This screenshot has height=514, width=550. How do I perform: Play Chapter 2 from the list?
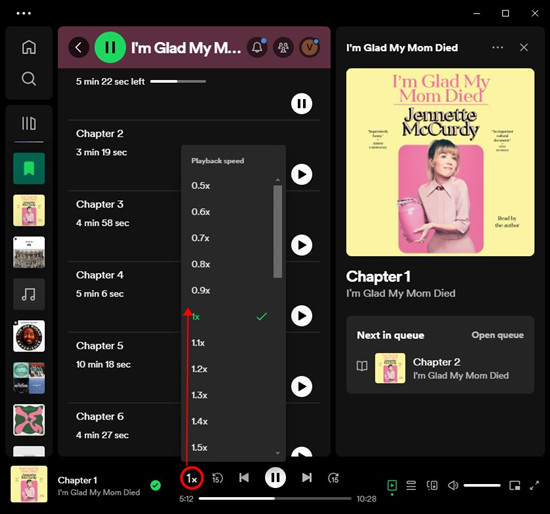pyautogui.click(x=301, y=174)
